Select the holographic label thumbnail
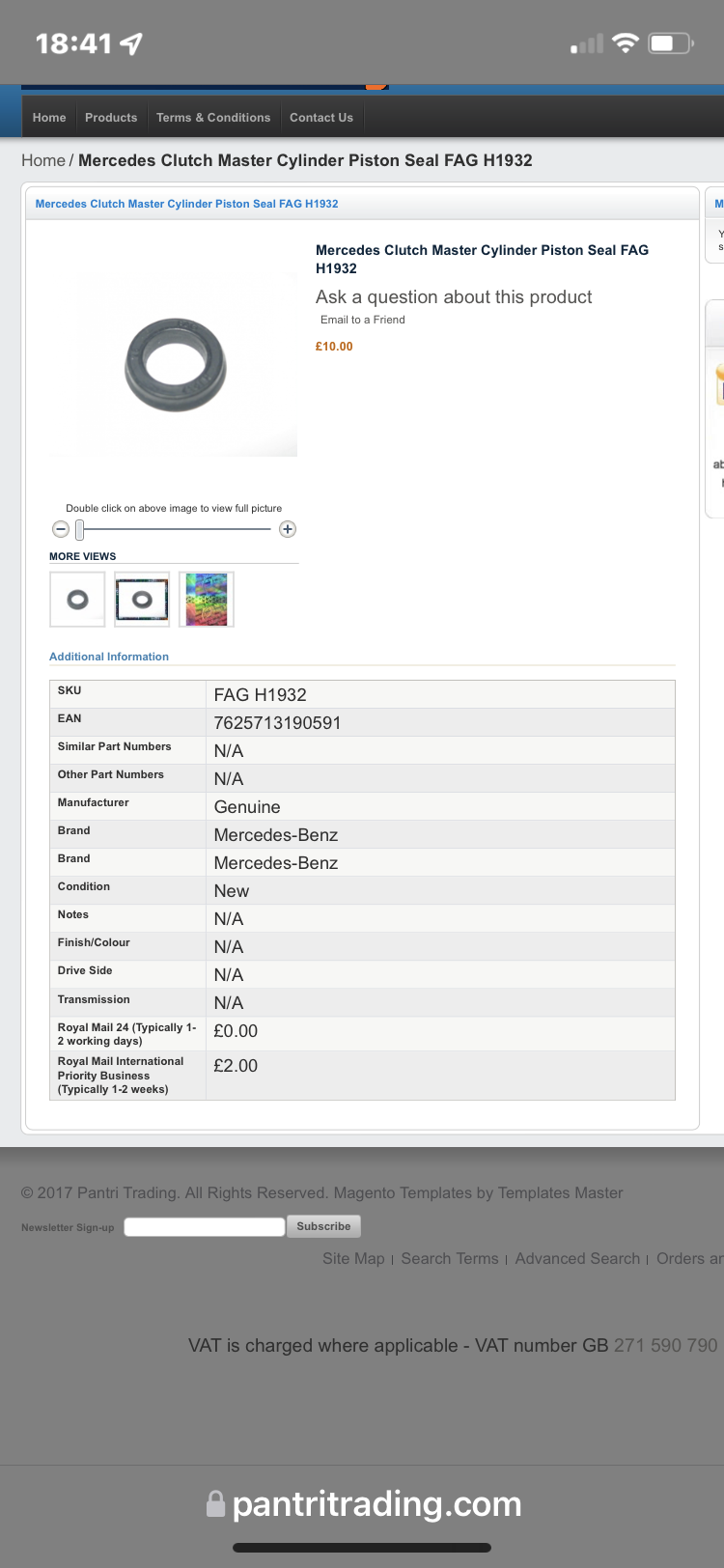Viewport: 724px width, 1568px height. (207, 600)
